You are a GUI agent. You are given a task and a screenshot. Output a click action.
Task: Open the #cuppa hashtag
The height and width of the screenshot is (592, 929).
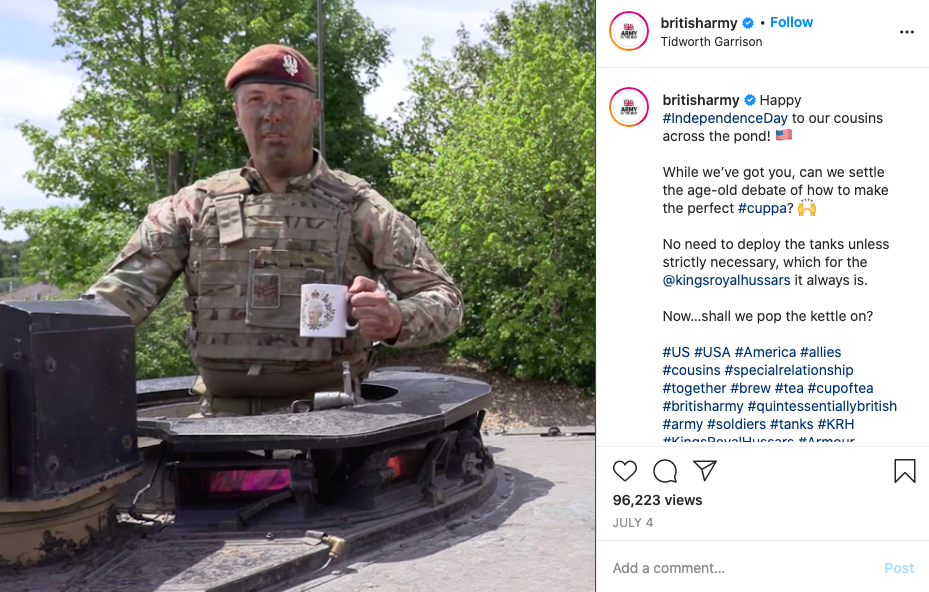762,209
